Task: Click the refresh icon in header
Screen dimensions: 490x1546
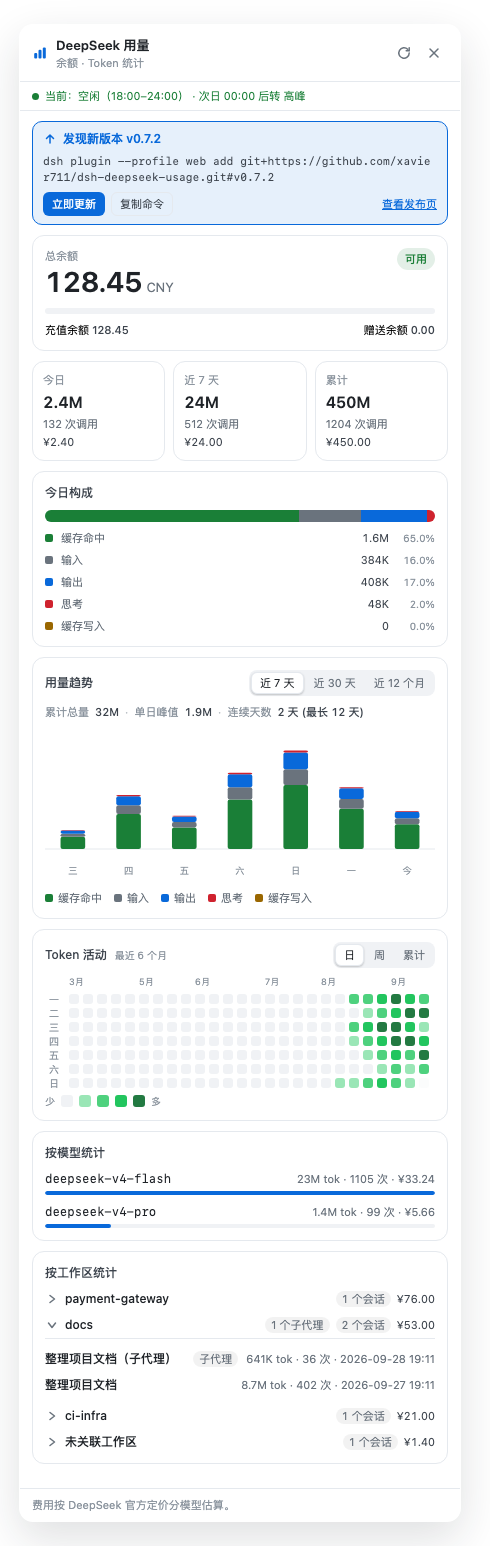Action: pos(404,53)
